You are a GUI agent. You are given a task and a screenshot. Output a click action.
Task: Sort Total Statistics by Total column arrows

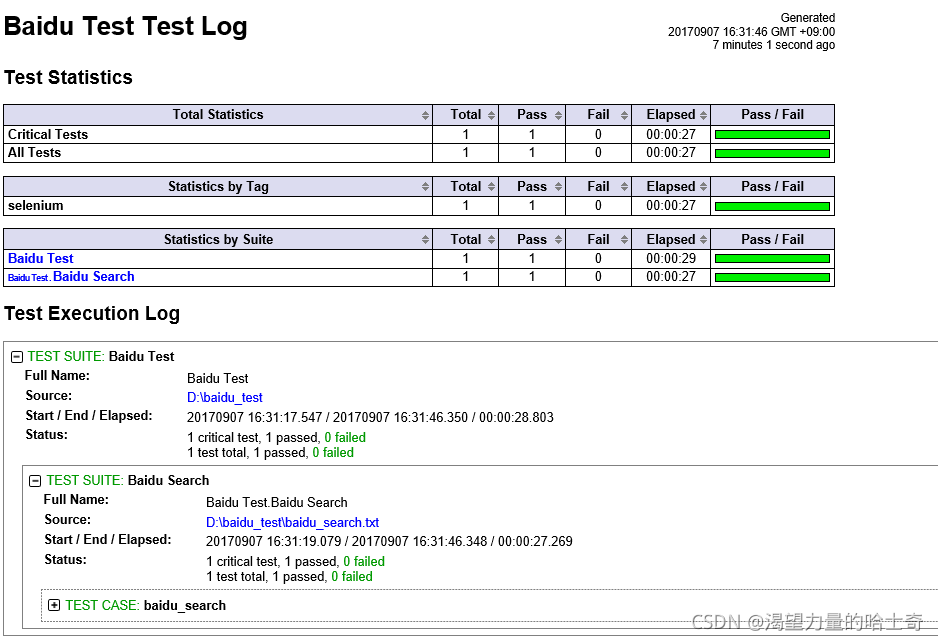(x=491, y=115)
